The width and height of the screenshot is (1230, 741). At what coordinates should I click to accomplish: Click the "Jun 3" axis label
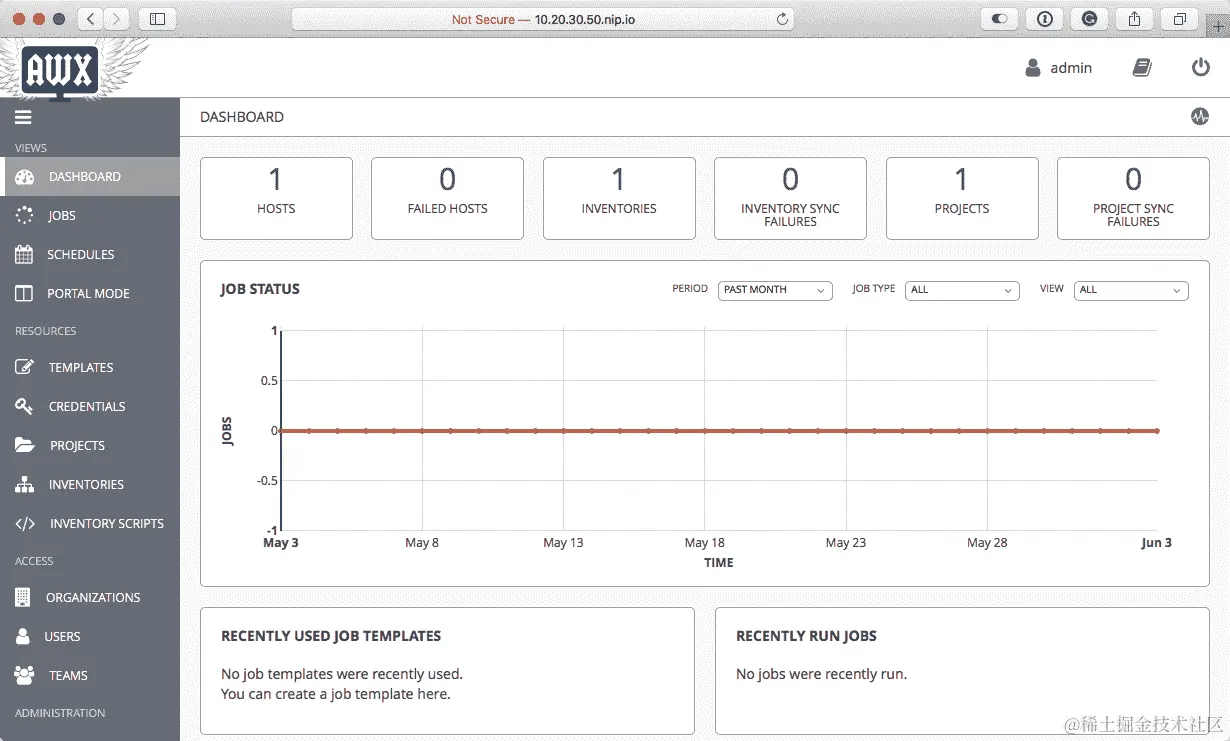click(x=1157, y=543)
